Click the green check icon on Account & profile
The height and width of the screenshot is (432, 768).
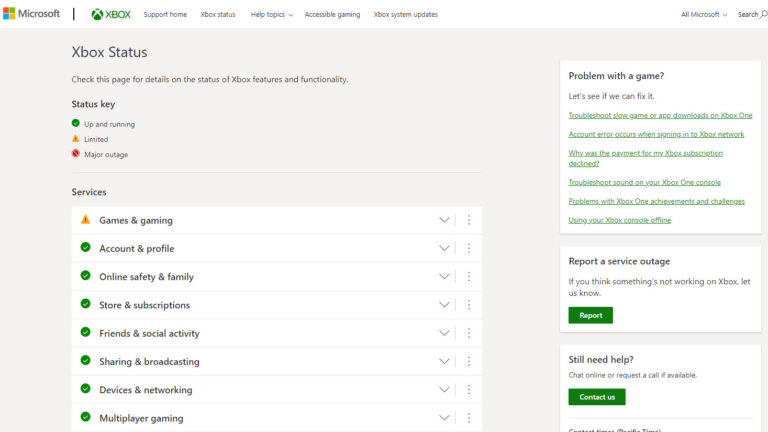tap(85, 247)
